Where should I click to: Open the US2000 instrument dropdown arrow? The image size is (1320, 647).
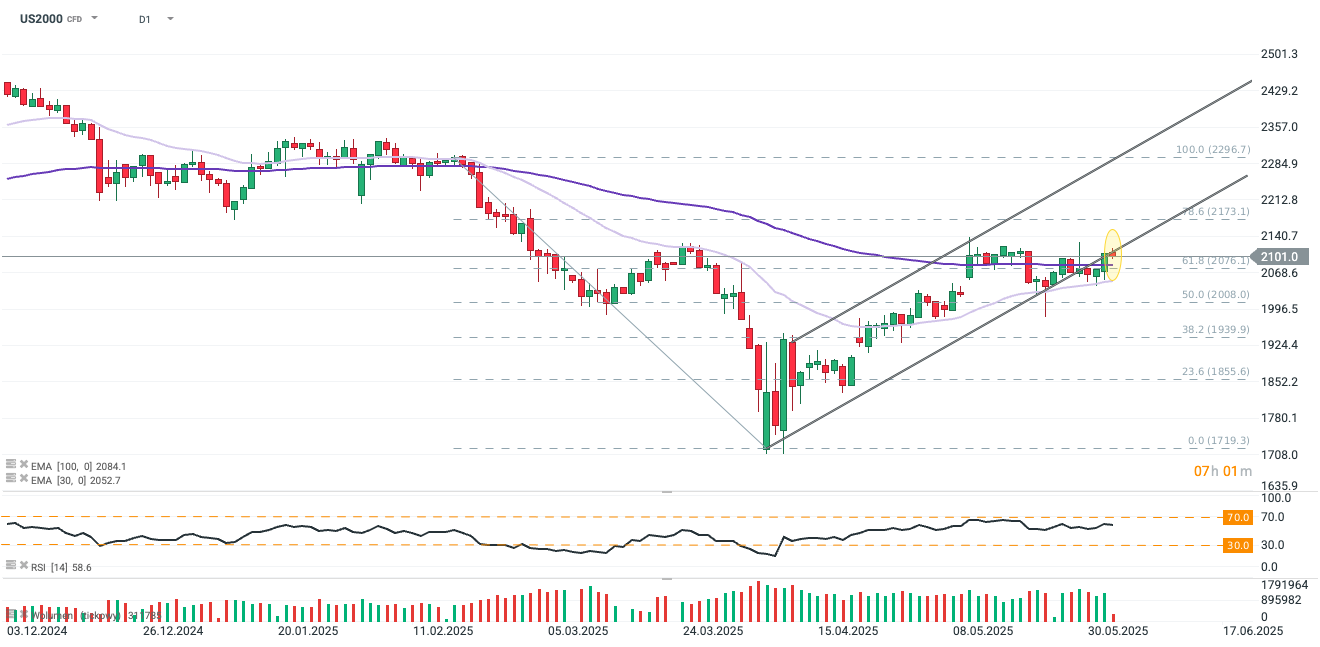point(94,18)
